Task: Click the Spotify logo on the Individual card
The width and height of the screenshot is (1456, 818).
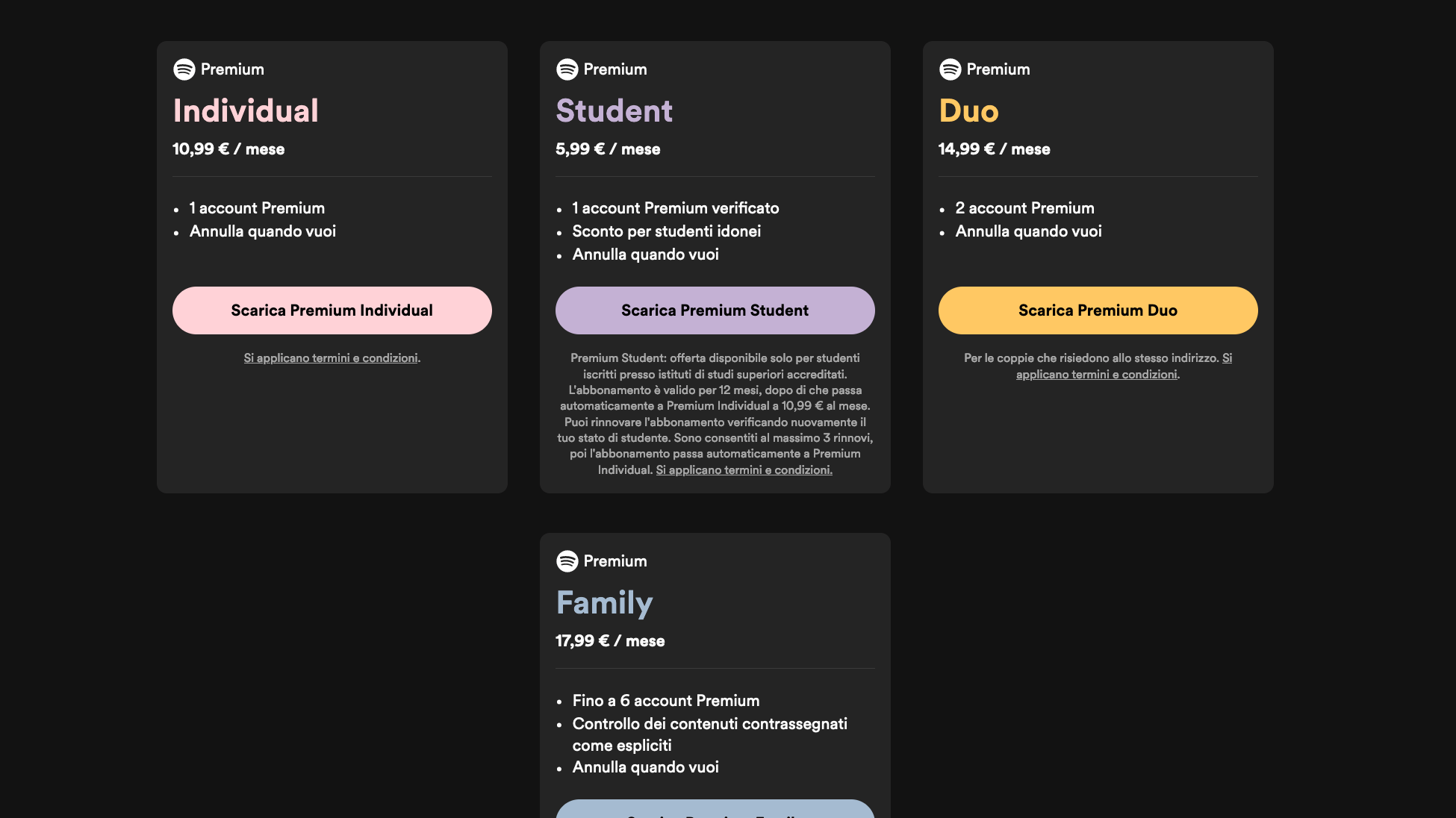Action: tap(184, 69)
